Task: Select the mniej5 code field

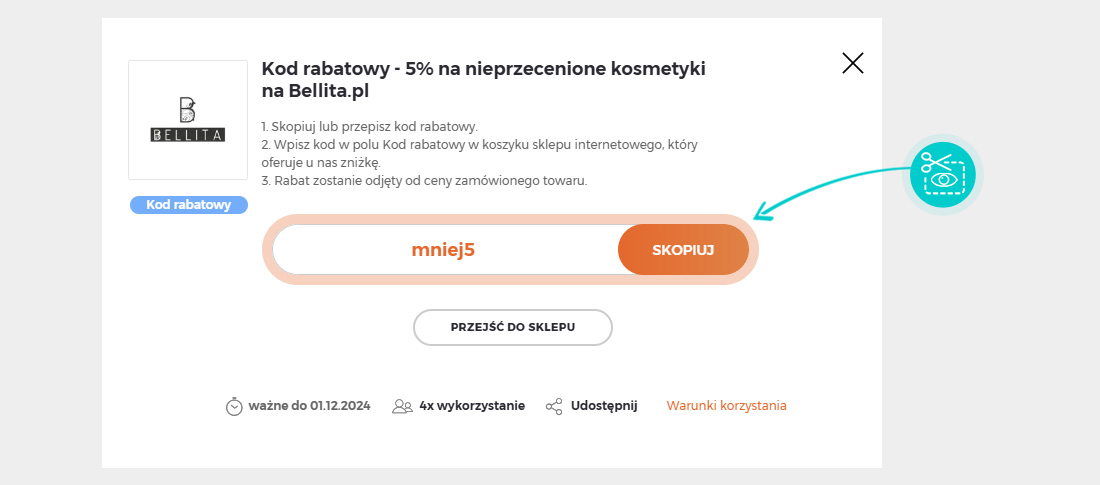Action: [445, 250]
